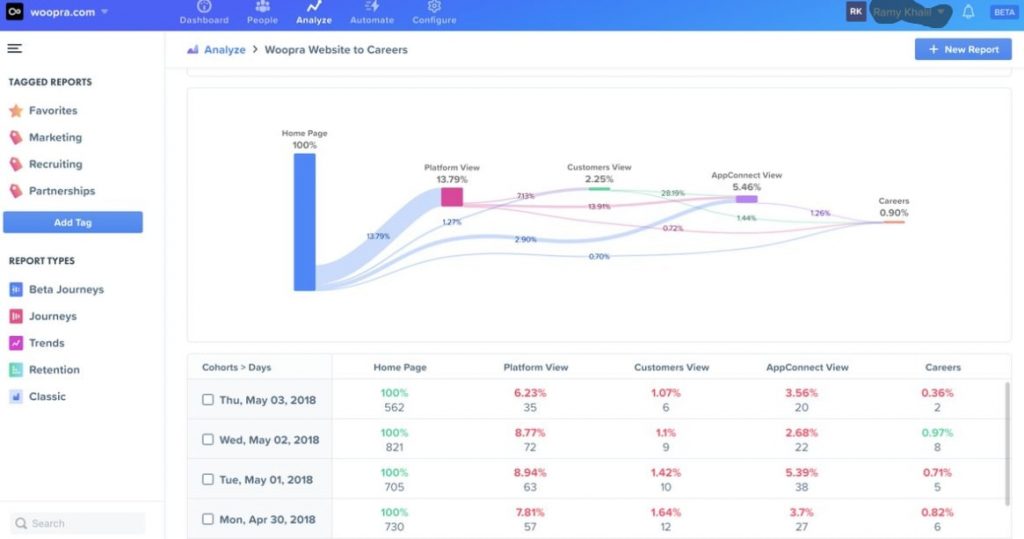
Task: Open the Marketing tag
Action: pyautogui.click(x=56, y=137)
